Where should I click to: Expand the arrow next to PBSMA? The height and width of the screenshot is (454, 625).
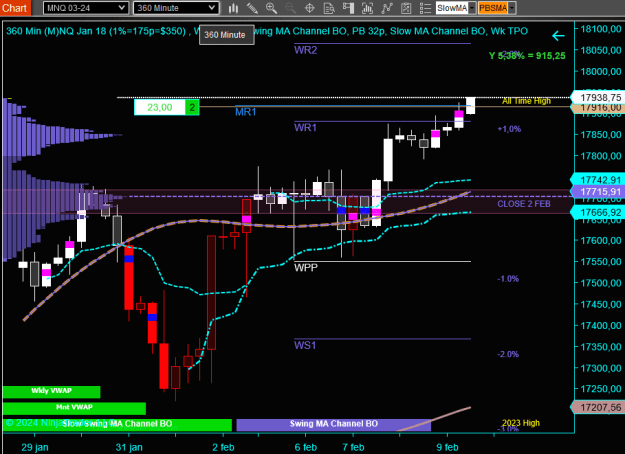coord(512,8)
